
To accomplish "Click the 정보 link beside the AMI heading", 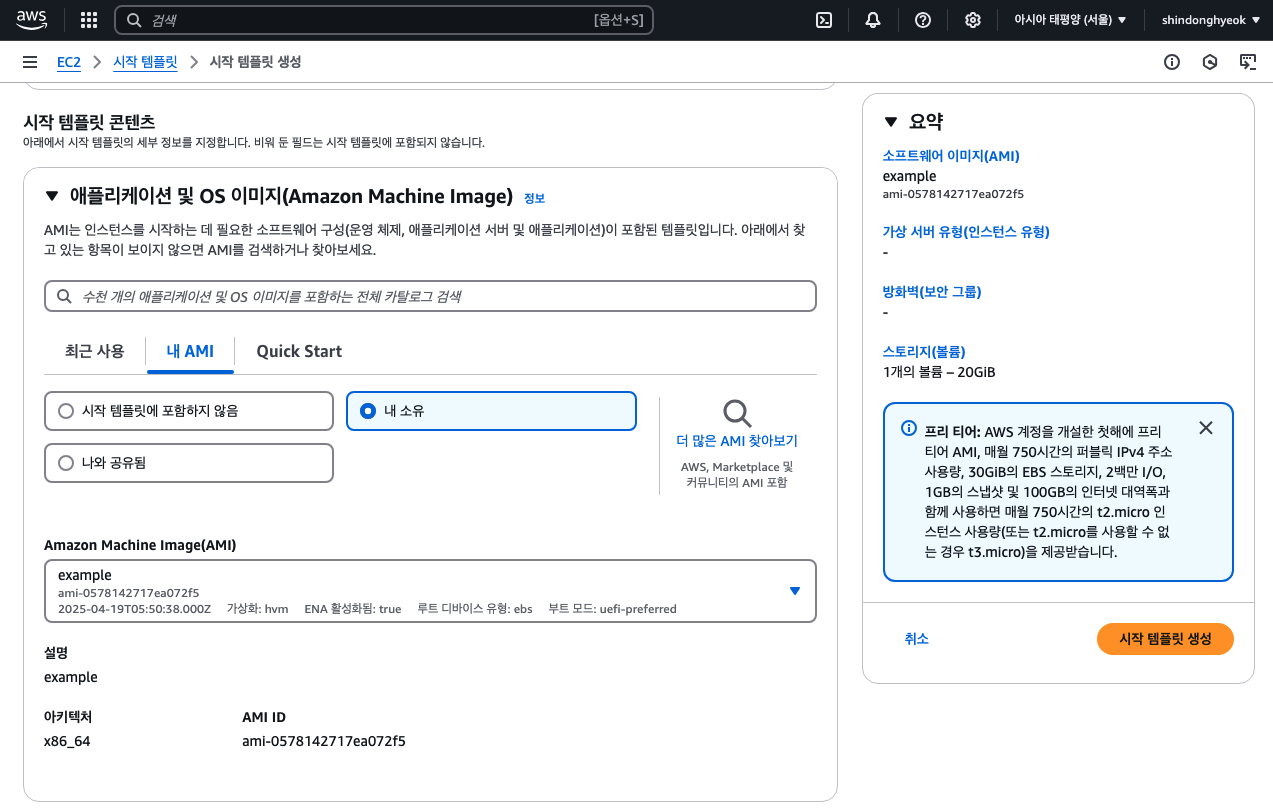I will 534,198.
